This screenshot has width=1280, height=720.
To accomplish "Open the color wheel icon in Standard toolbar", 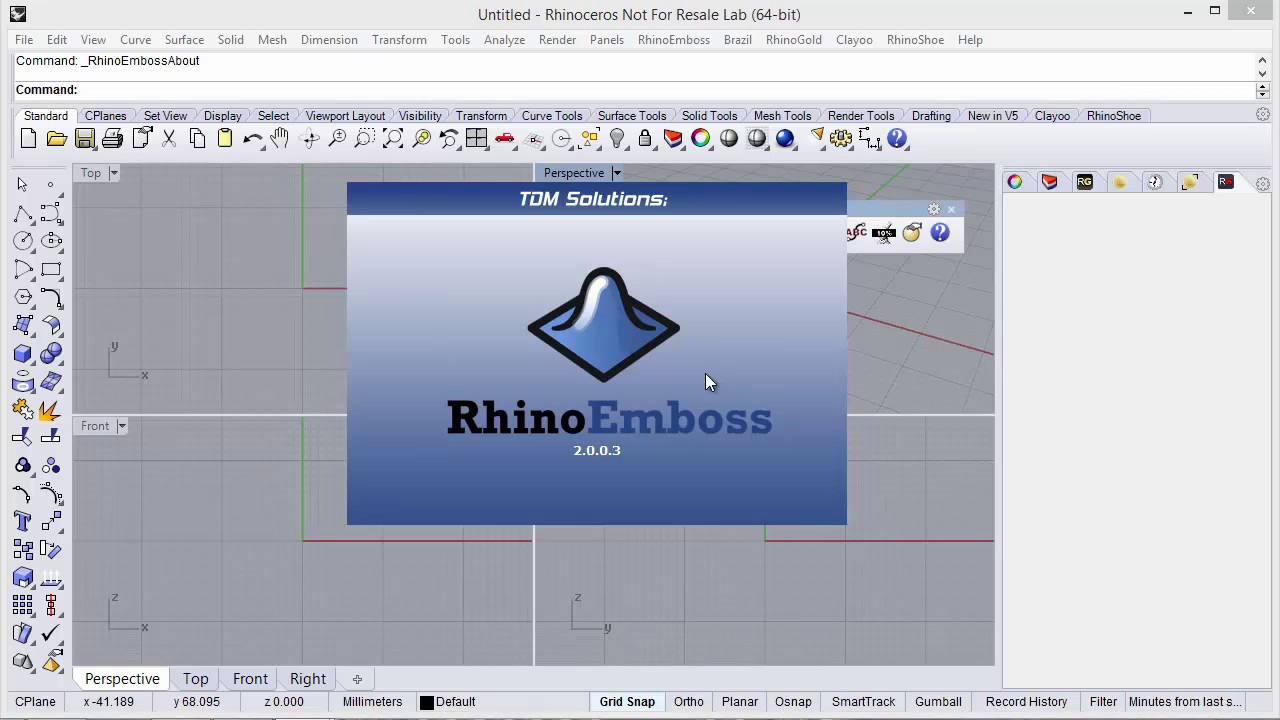I will click(x=701, y=139).
